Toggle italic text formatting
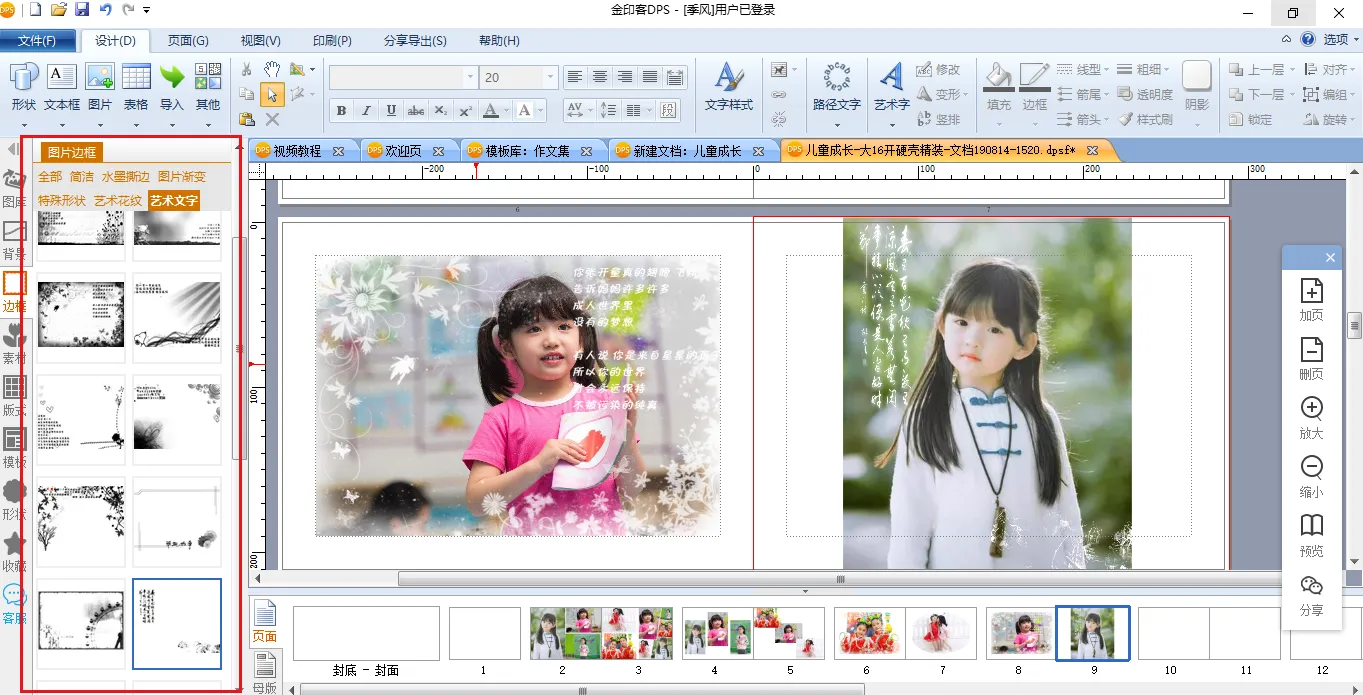The height and width of the screenshot is (695, 1363). coord(366,110)
